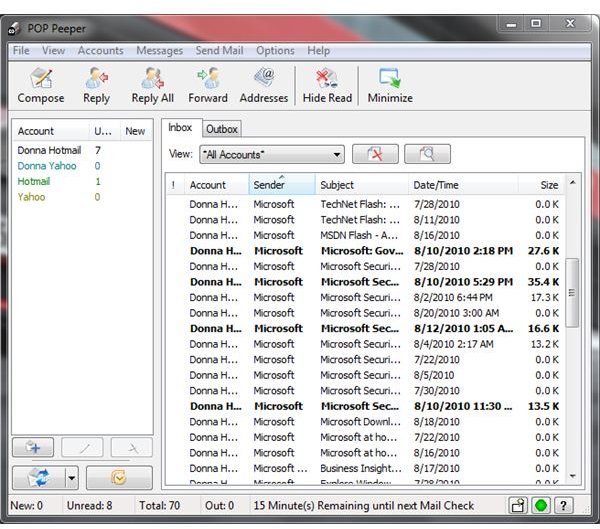The width and height of the screenshot is (600, 529).
Task: Select the message dated 8/10/2010 5:29 PM
Action: point(366,282)
